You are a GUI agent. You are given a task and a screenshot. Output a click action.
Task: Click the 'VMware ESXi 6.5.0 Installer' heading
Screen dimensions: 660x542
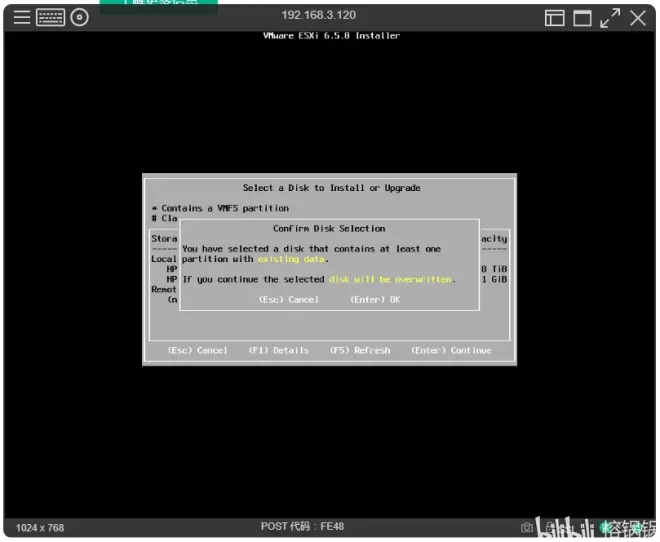(x=331, y=36)
